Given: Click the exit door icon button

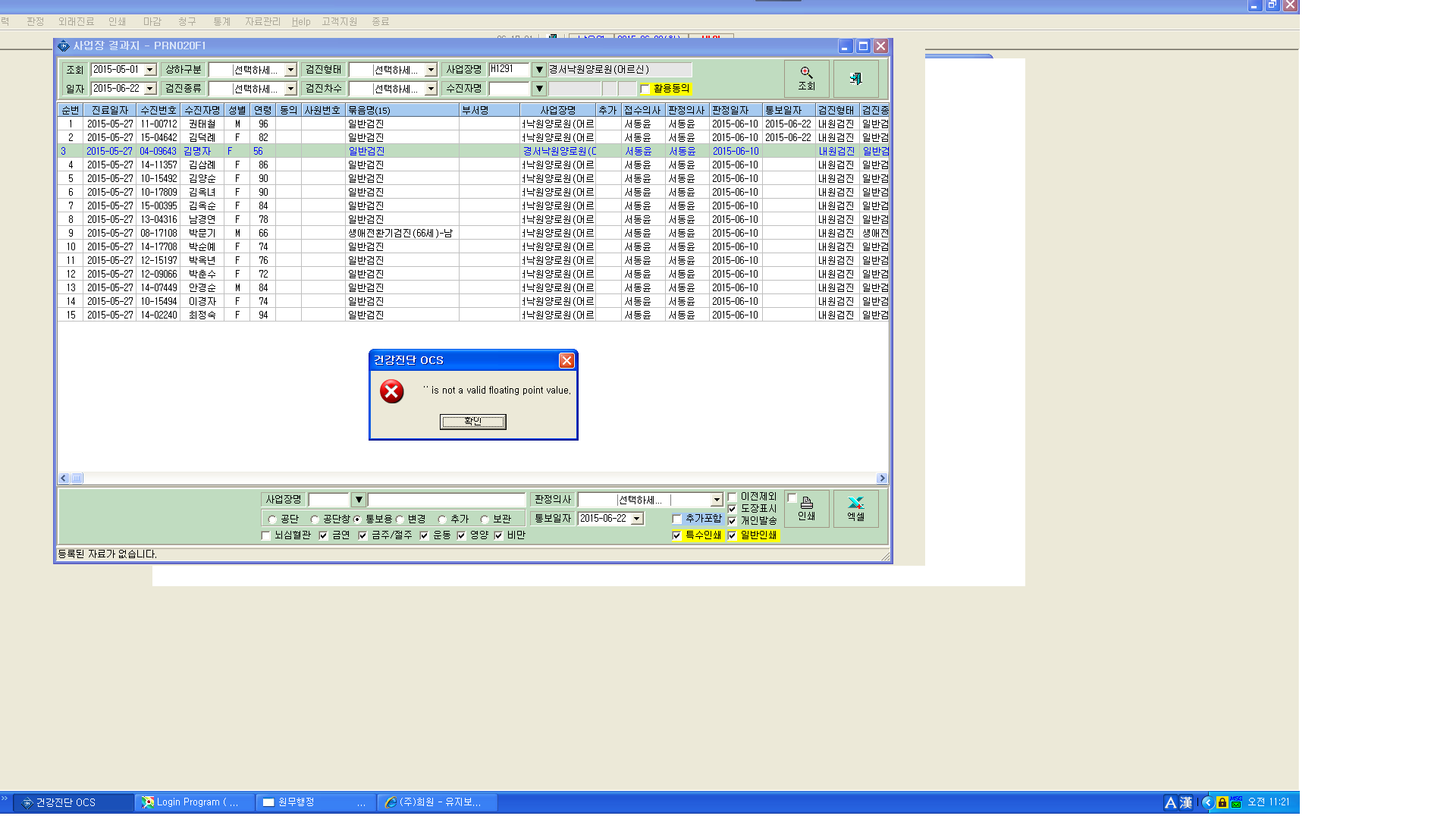Looking at the screenshot, I should tap(856, 78).
